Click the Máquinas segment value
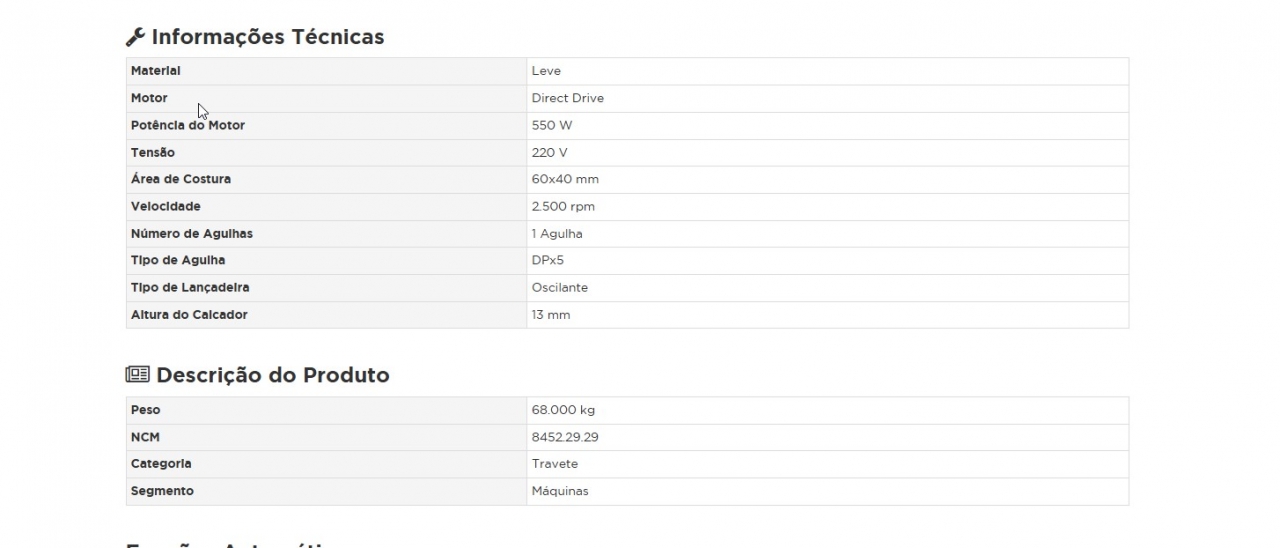 [560, 491]
